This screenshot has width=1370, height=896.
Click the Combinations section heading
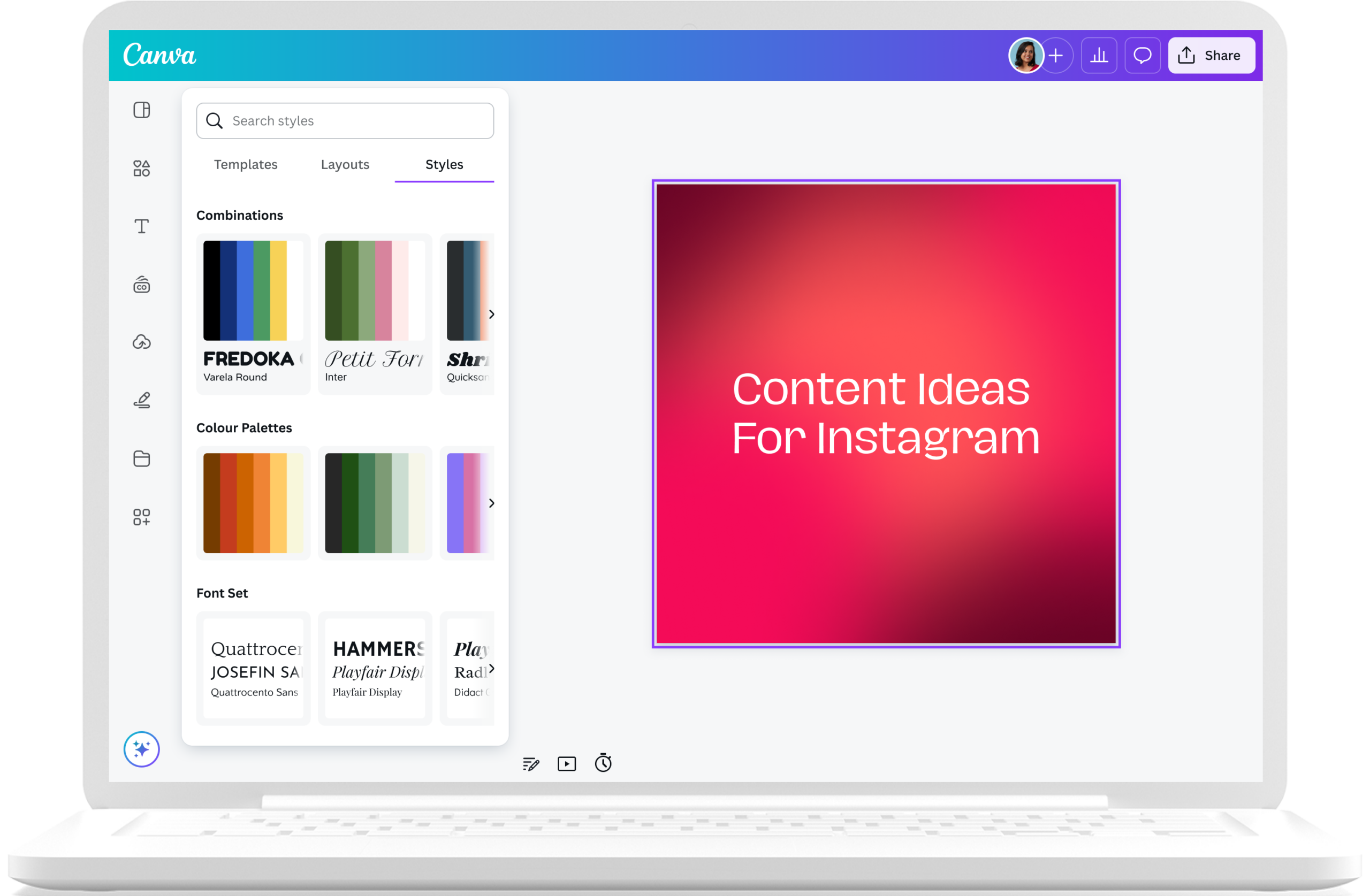240,215
